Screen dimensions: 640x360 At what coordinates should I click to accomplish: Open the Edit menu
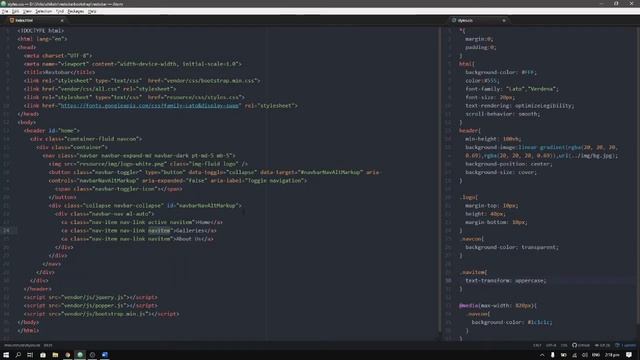(x=15, y=11)
